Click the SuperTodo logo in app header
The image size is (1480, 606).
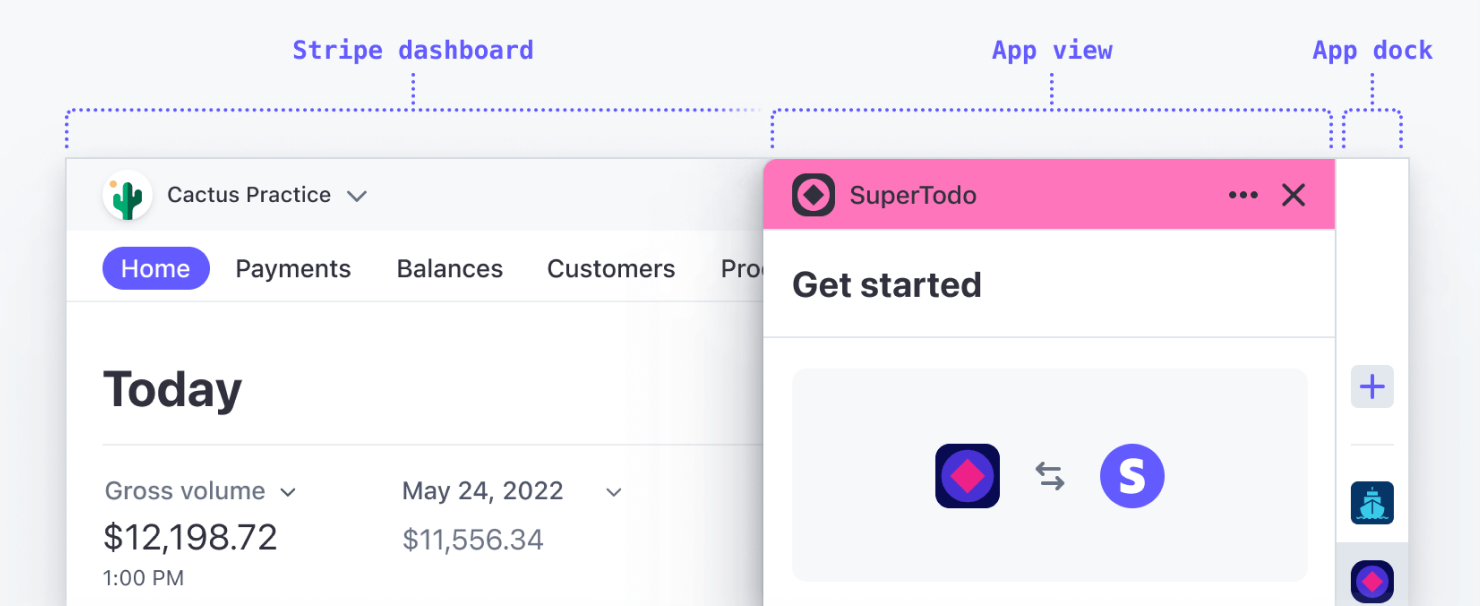pyautogui.click(x=813, y=195)
